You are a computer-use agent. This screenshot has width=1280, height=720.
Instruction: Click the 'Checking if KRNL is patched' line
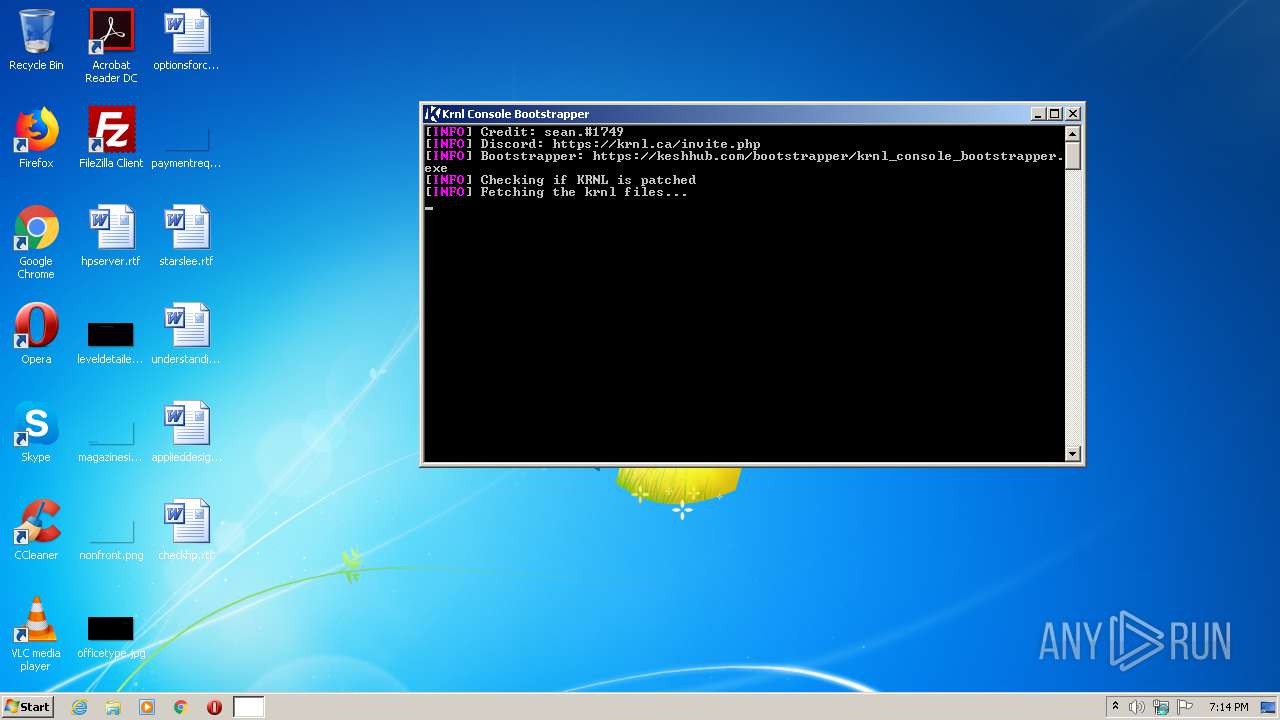(588, 180)
